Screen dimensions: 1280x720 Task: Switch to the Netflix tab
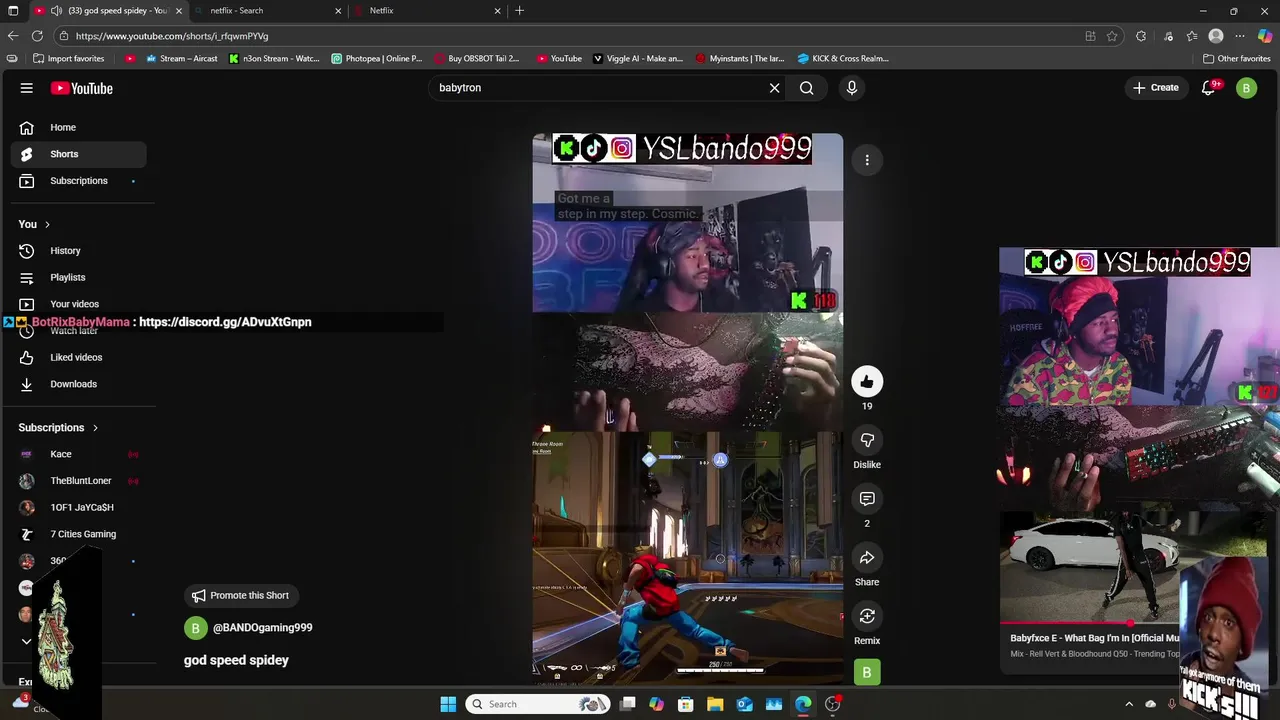coord(426,11)
